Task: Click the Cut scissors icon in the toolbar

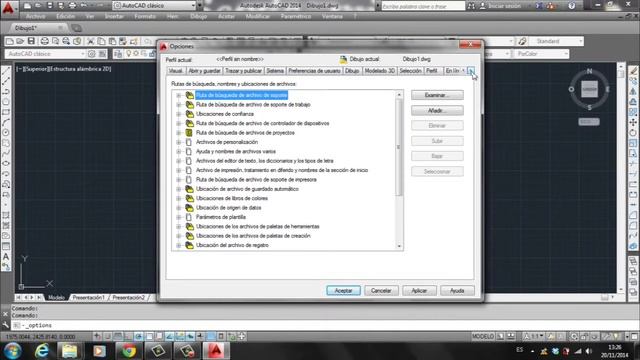Action: tap(91, 41)
